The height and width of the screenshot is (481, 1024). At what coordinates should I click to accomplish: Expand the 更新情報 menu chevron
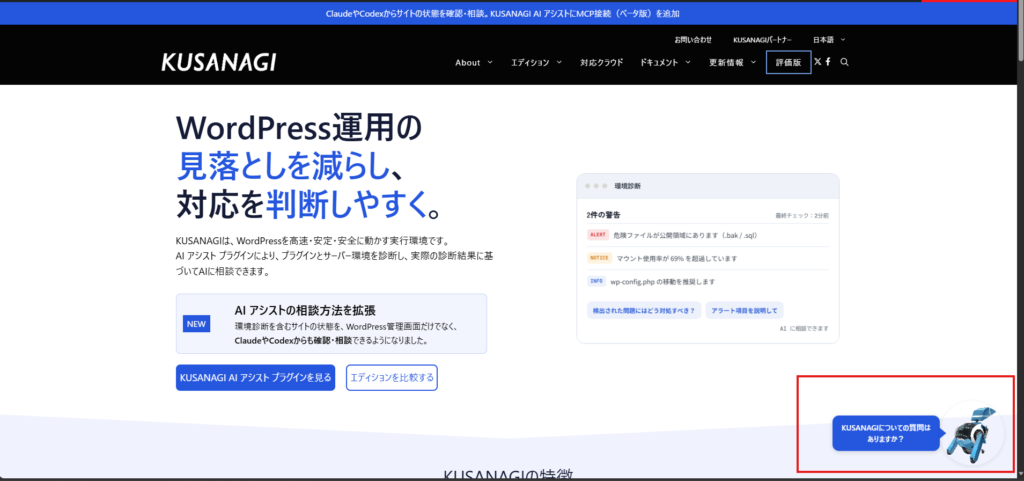[x=753, y=63]
